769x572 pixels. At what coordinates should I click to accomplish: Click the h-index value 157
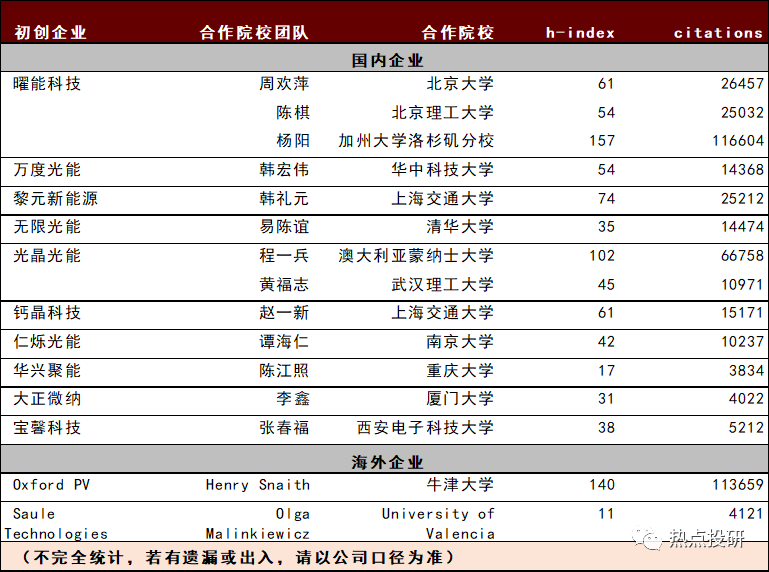click(x=602, y=141)
